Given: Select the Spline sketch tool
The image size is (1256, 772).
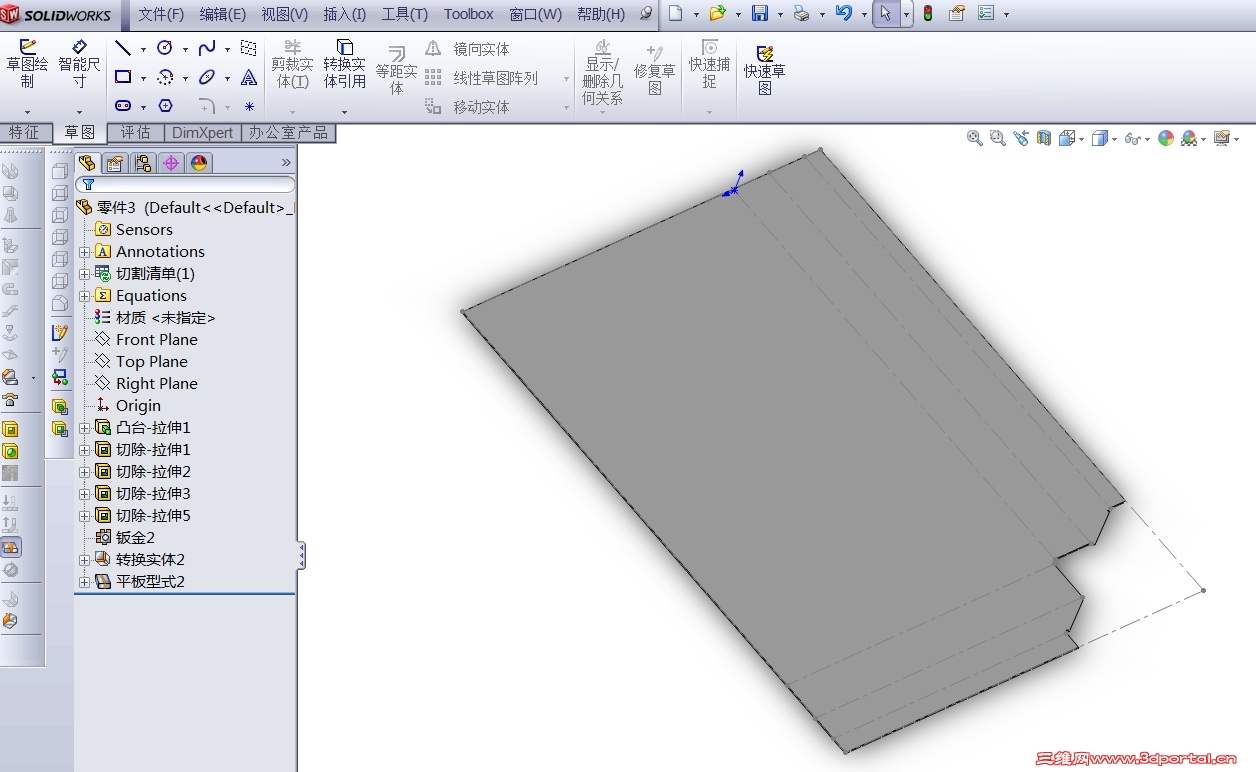Looking at the screenshot, I should pyautogui.click(x=207, y=48).
